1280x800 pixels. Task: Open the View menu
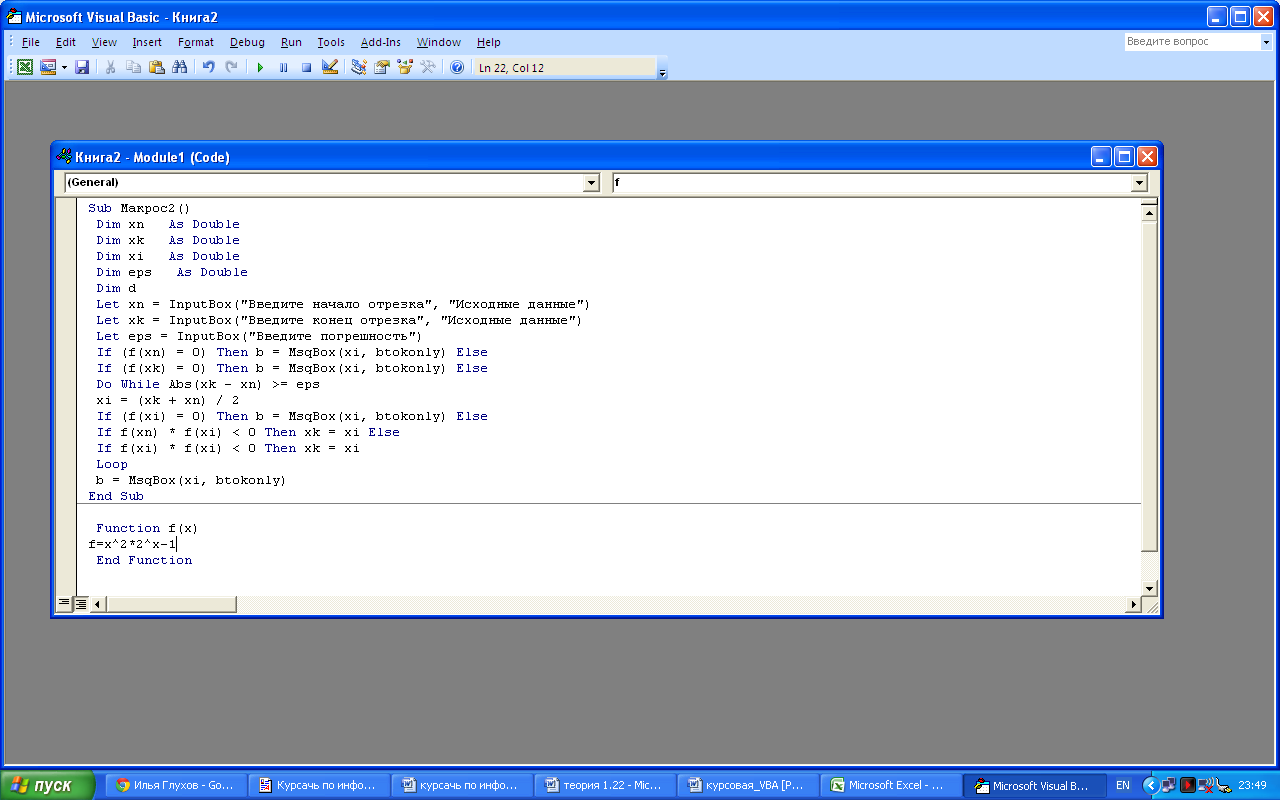tap(104, 42)
